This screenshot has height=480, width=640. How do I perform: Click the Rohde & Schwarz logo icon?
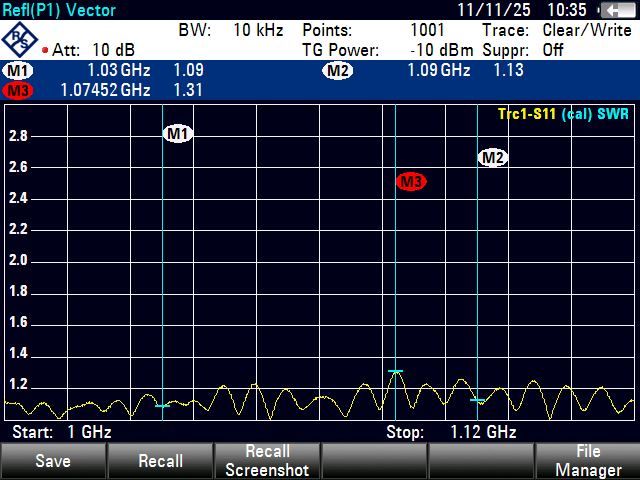[19, 40]
